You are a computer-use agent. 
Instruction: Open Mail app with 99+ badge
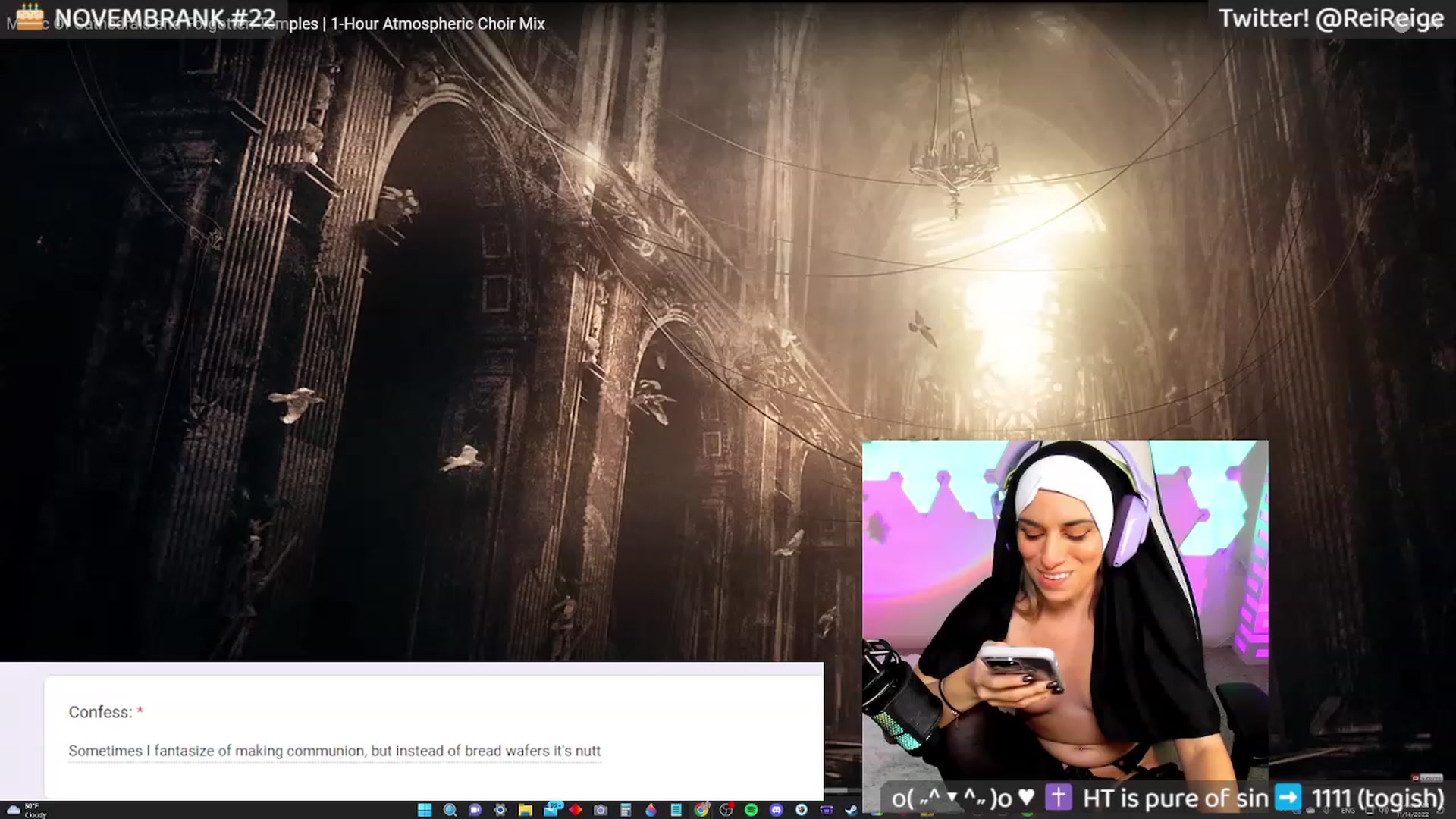551,809
